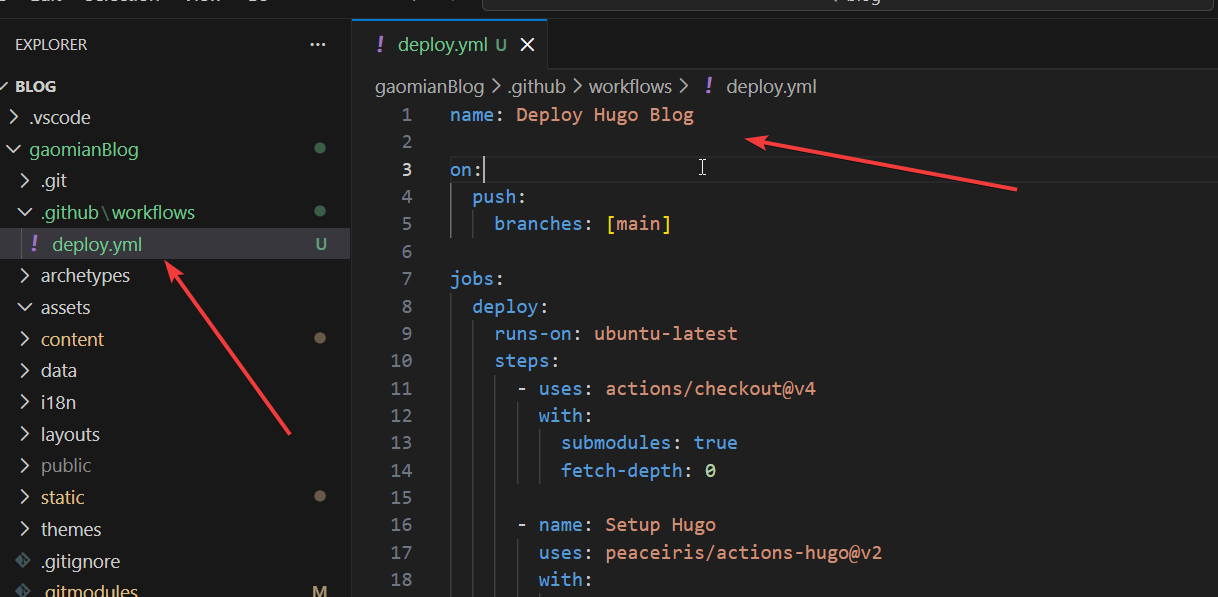This screenshot has height=597, width=1218.
Task: Click the untracked U badge on deploy.yml in Explorer
Action: [321, 244]
